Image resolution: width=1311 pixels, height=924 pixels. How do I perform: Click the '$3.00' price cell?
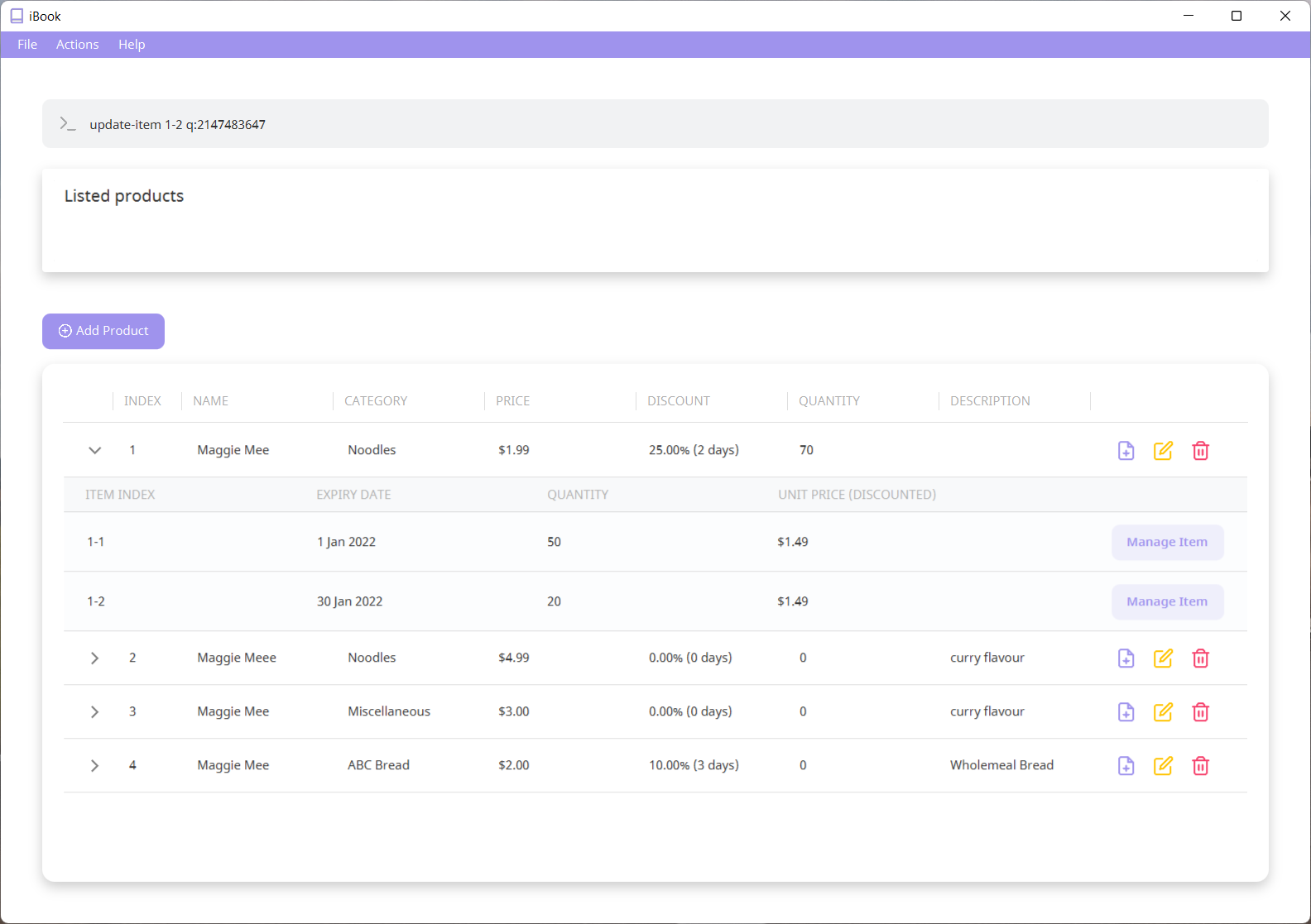514,711
